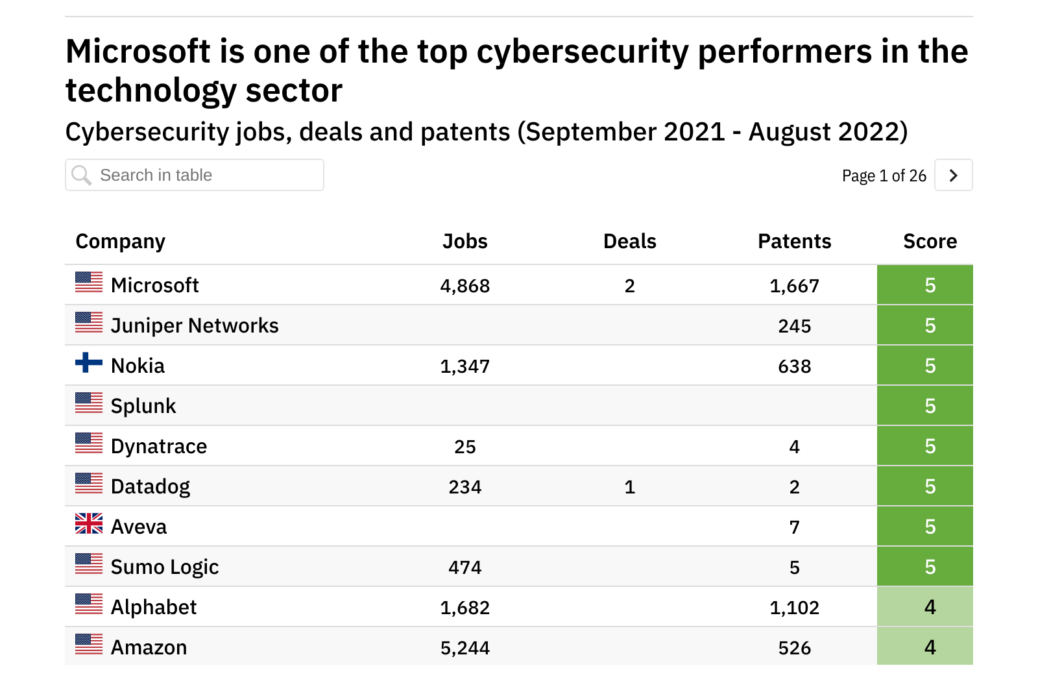1038x680 pixels.
Task: Sort table by Patents column header
Action: click(x=794, y=241)
